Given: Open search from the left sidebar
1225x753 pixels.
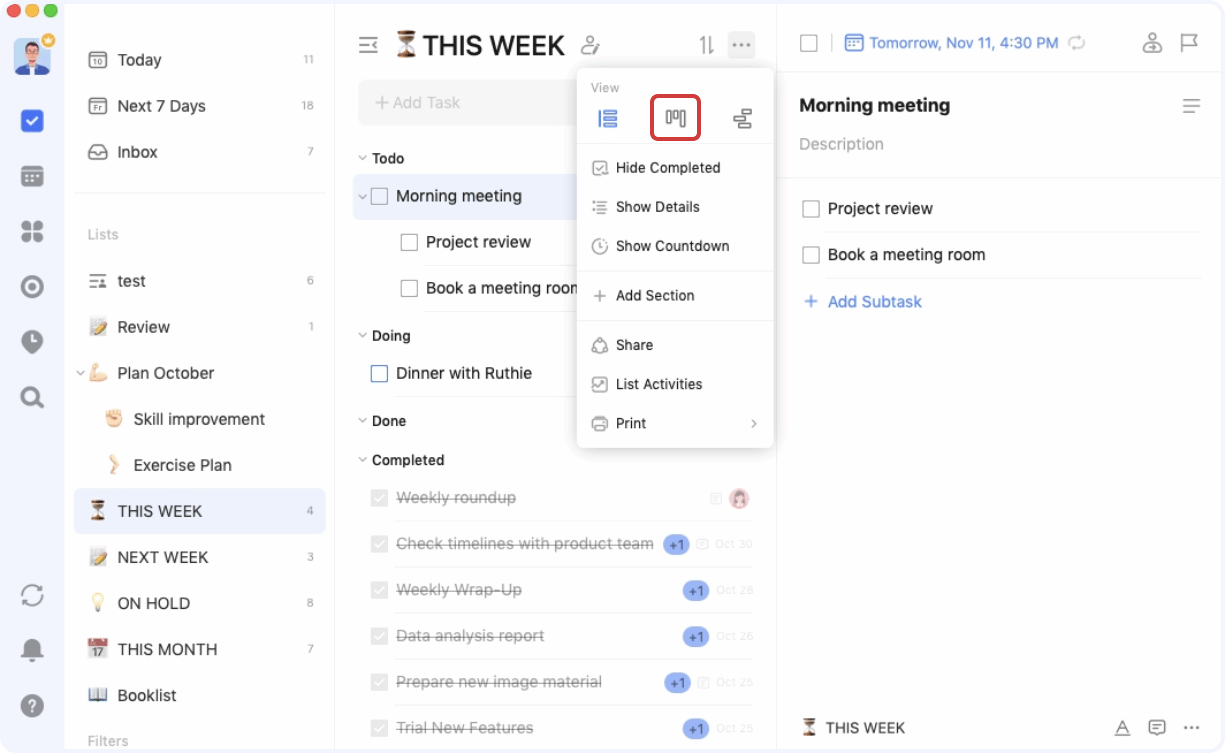Looking at the screenshot, I should point(32,397).
